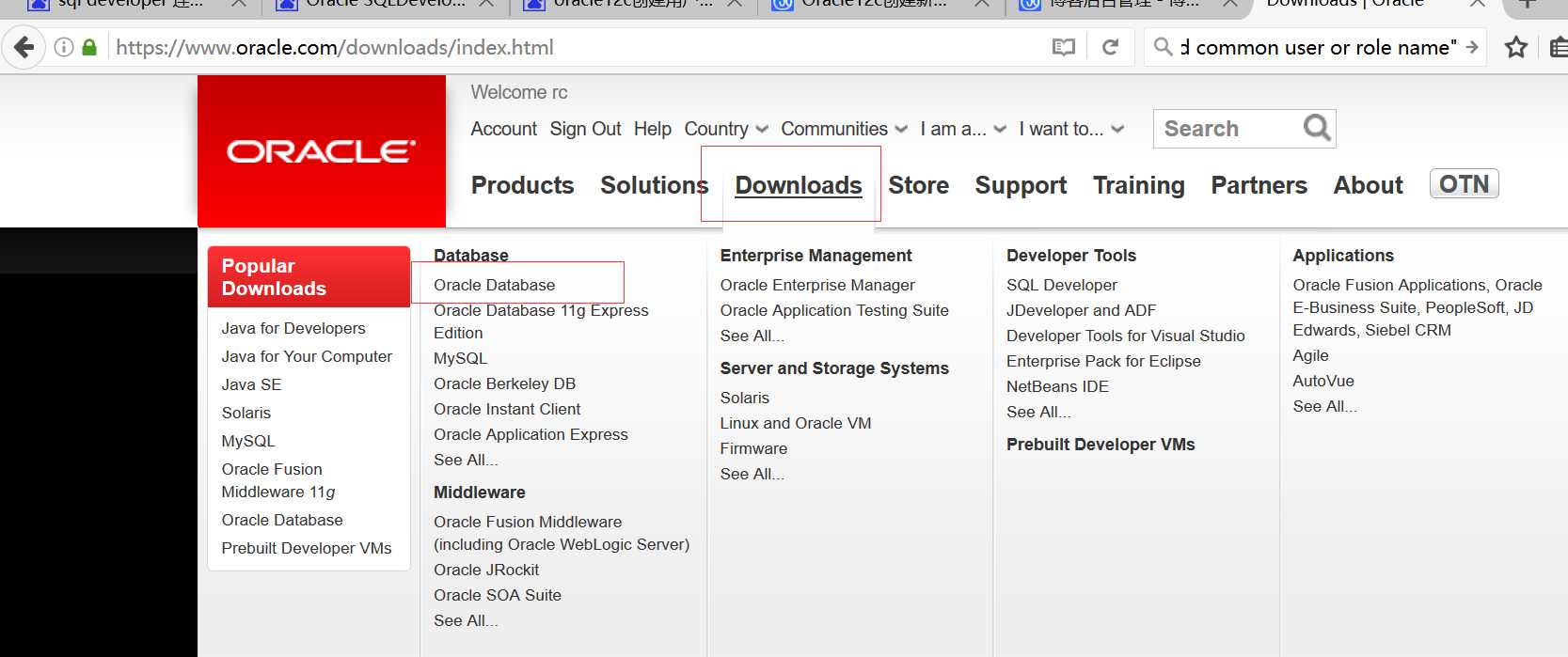Click See All under Database
This screenshot has height=657, width=1568.
466,460
